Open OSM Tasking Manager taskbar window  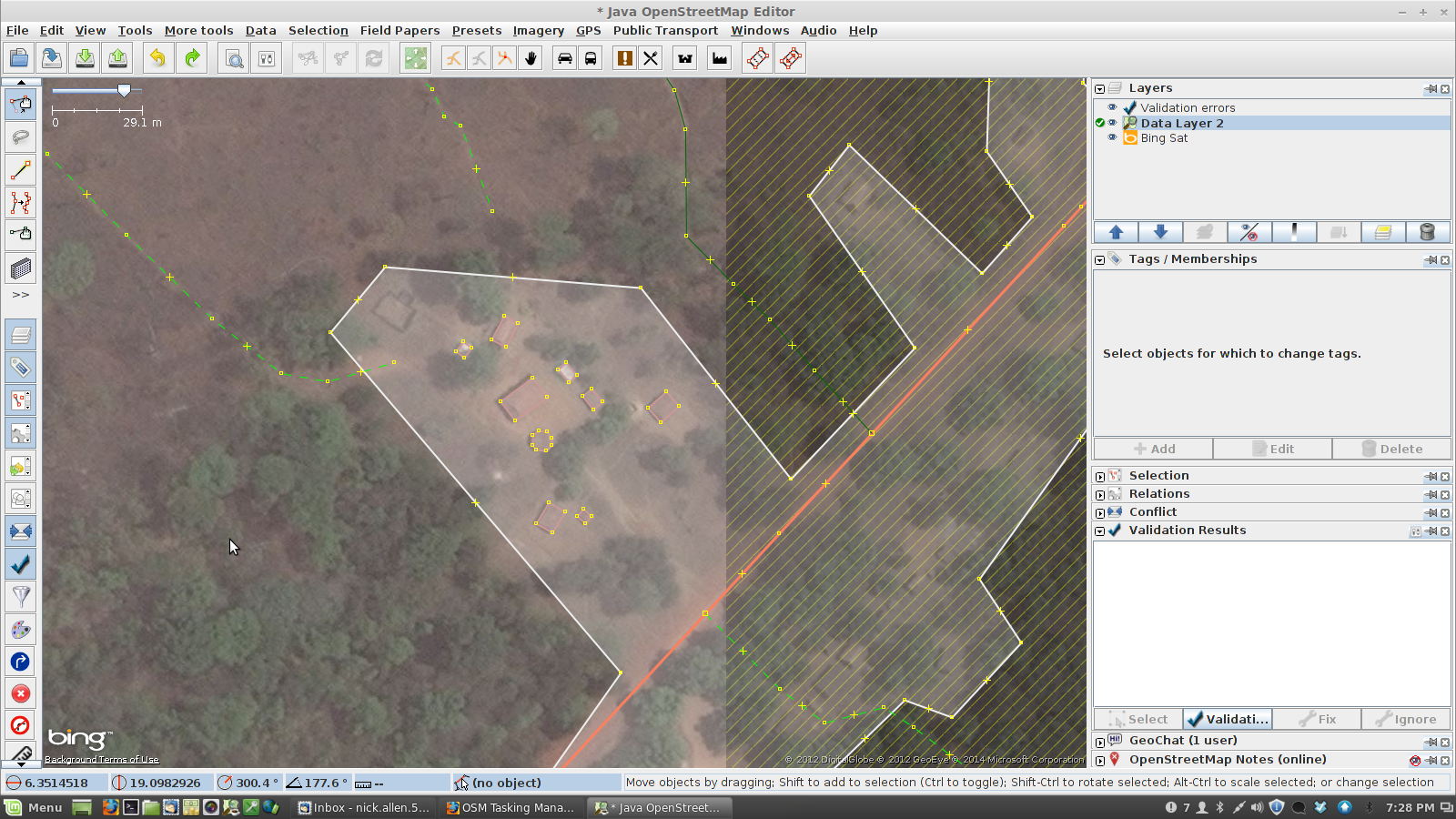(x=511, y=807)
